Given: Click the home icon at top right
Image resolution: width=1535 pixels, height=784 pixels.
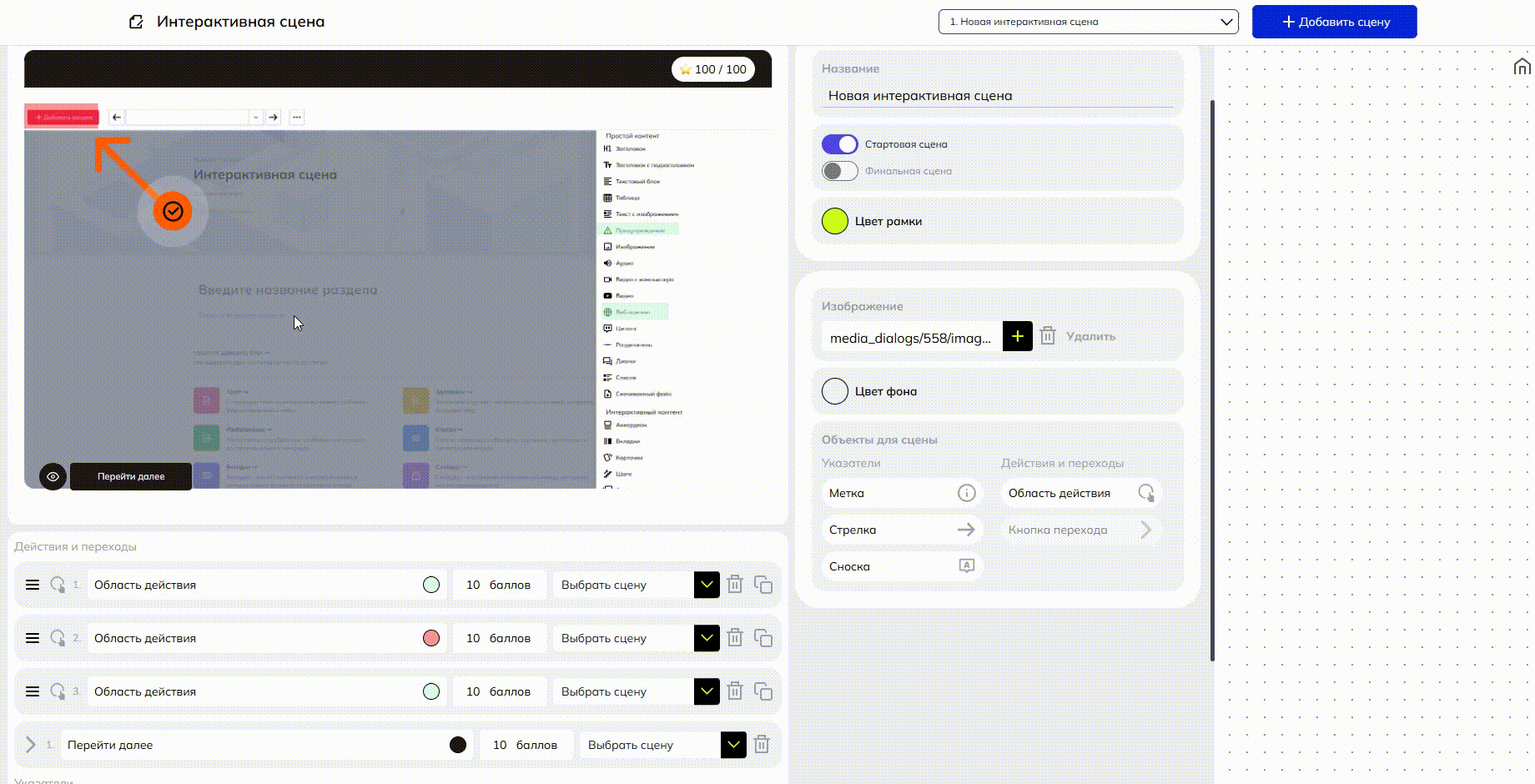Looking at the screenshot, I should coord(1522,67).
